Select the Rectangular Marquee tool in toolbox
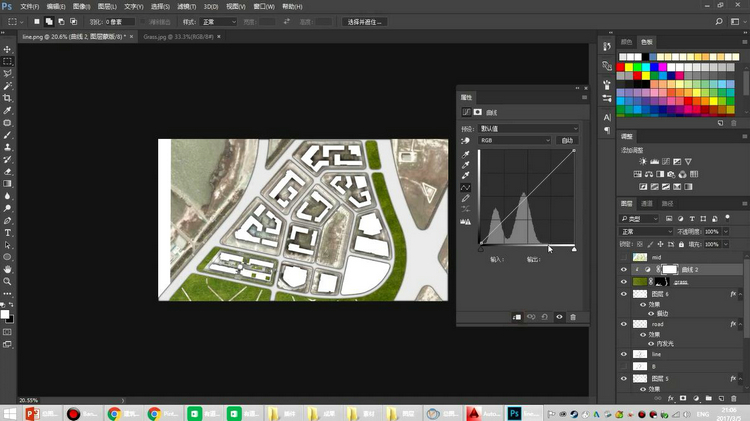 7,61
